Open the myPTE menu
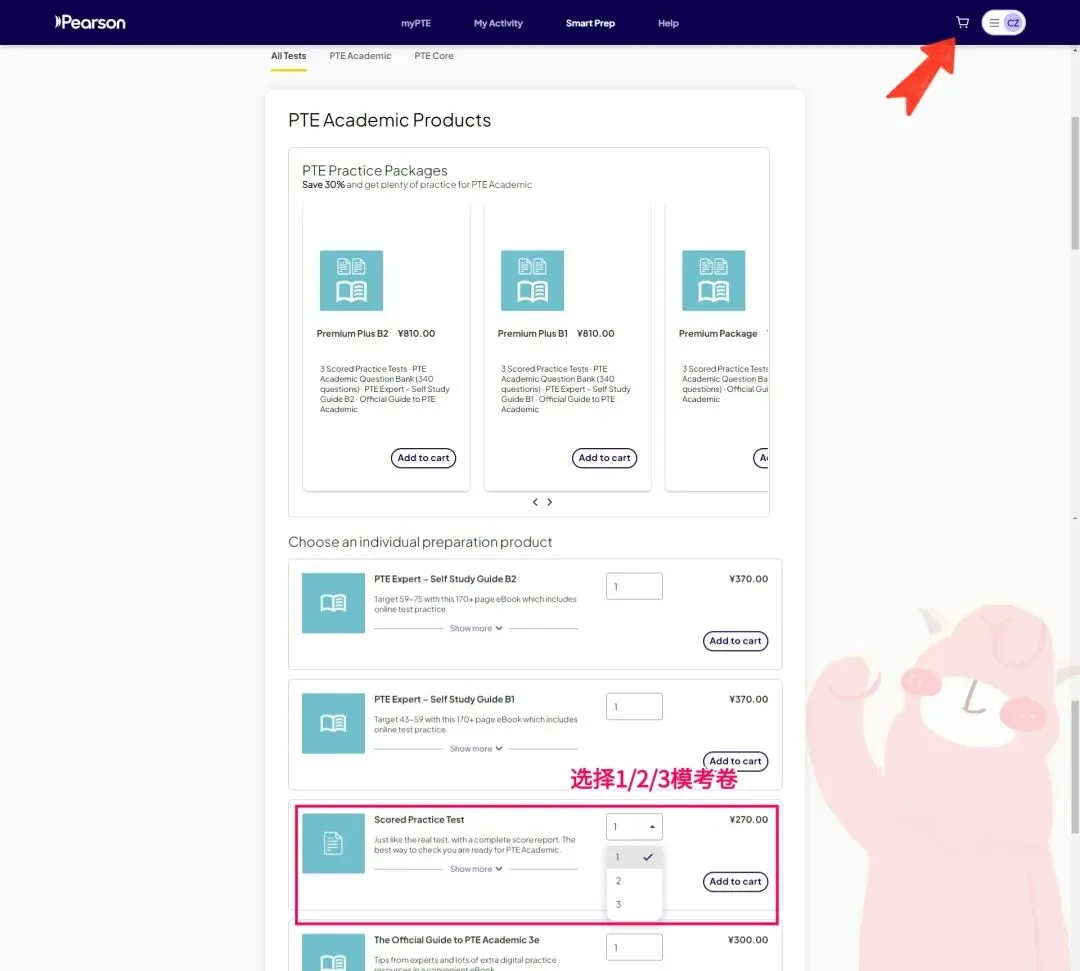Screen dimensions: 1080x971 pos(416,23)
